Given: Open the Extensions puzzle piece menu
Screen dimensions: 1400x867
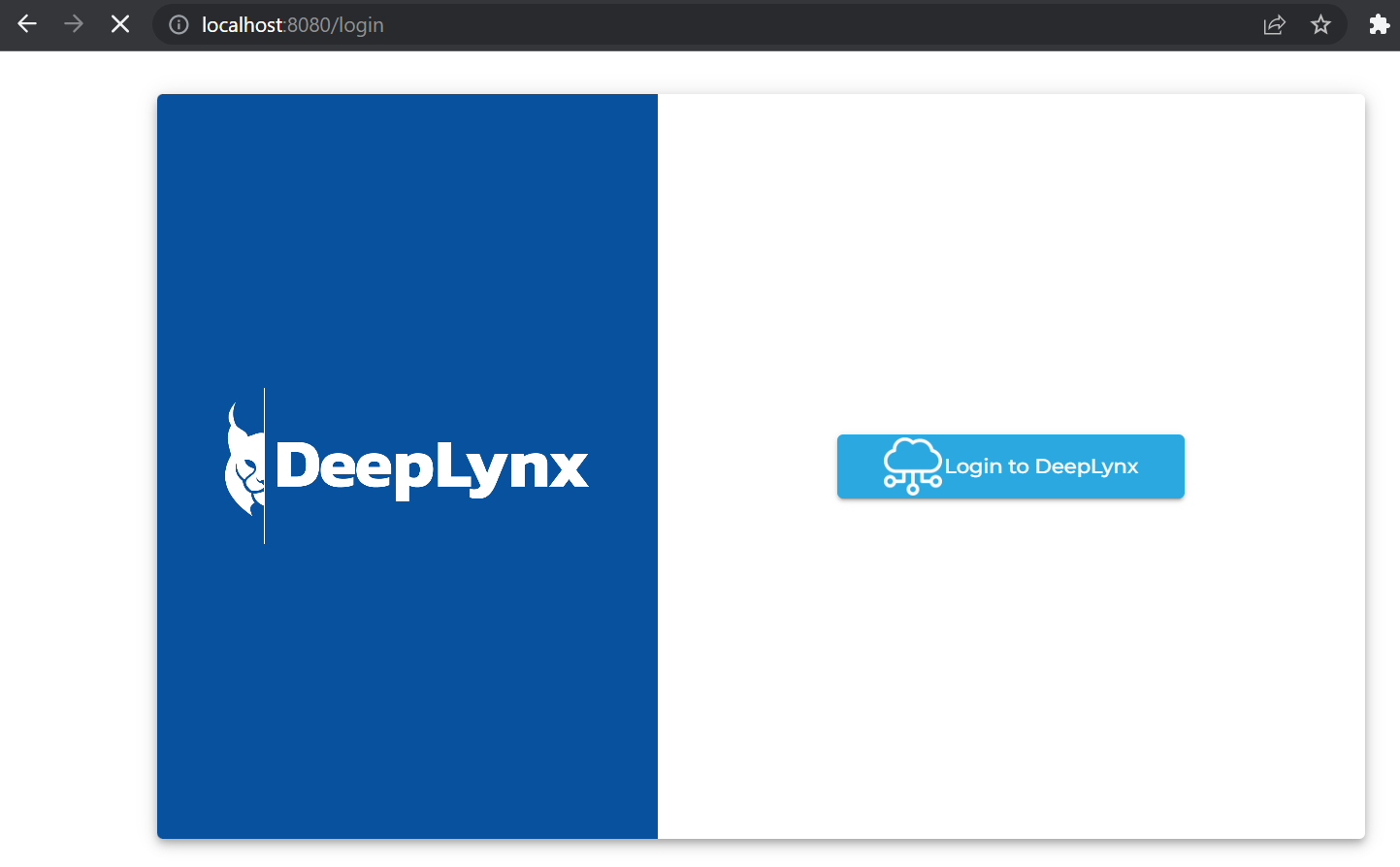Looking at the screenshot, I should pos(1379,25).
